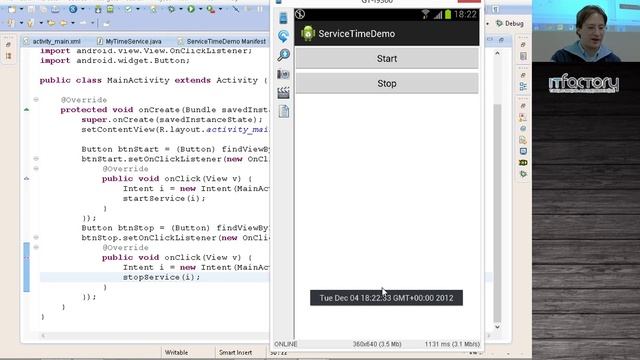Click the ONLINE status in device window

point(285,344)
